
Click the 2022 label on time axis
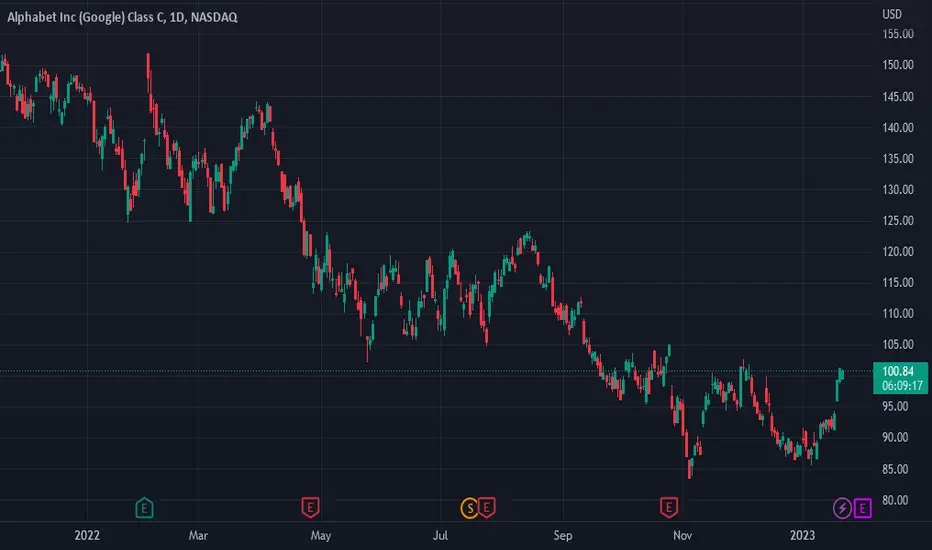(x=87, y=535)
